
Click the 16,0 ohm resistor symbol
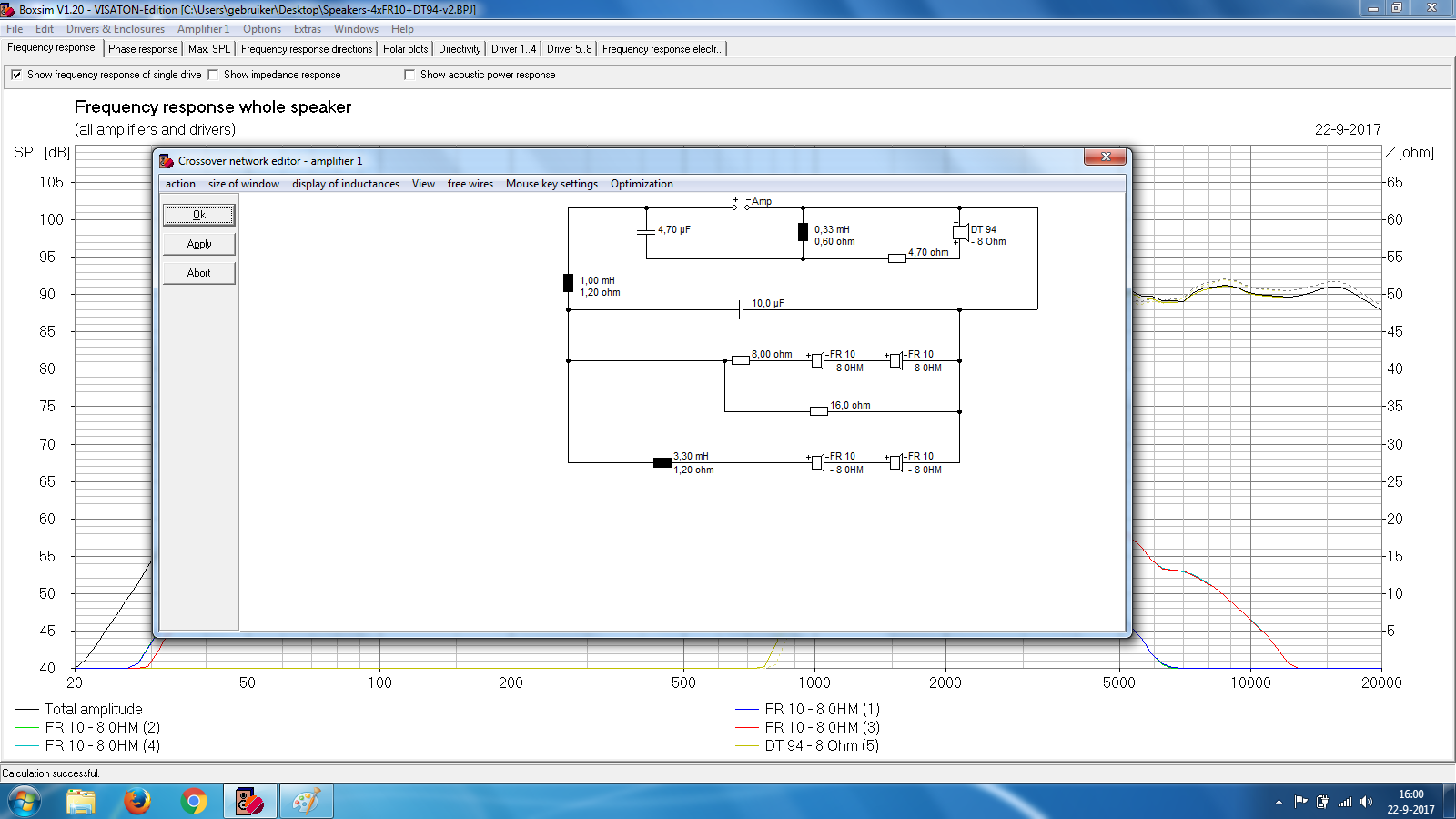[x=819, y=411]
